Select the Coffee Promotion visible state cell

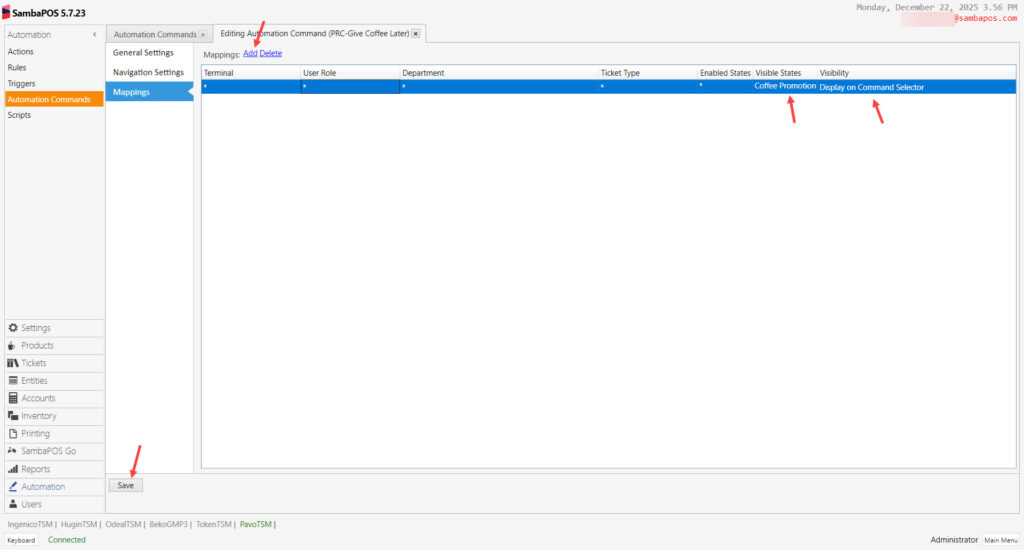pos(785,87)
